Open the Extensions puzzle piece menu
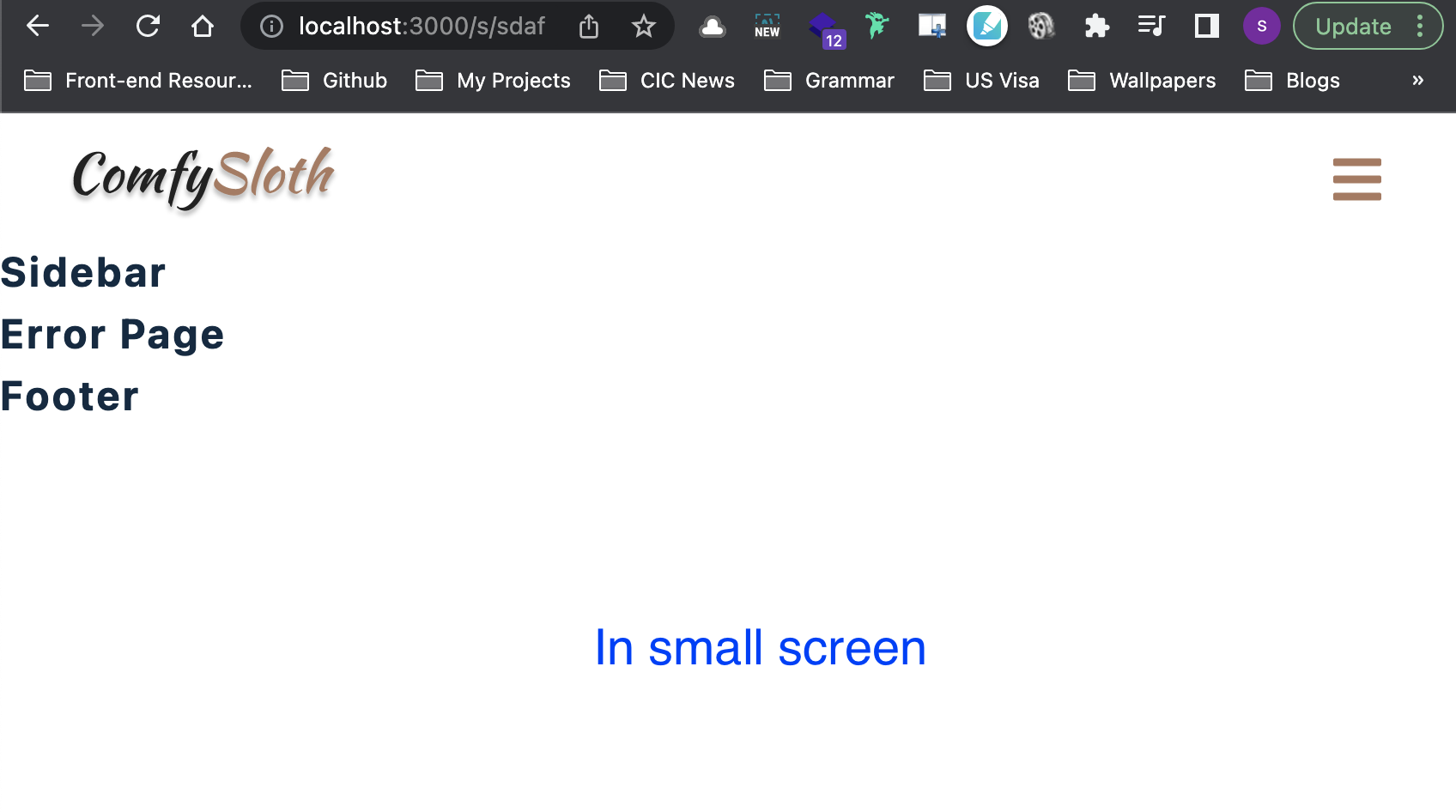This screenshot has width=1456, height=812. coord(1096,27)
